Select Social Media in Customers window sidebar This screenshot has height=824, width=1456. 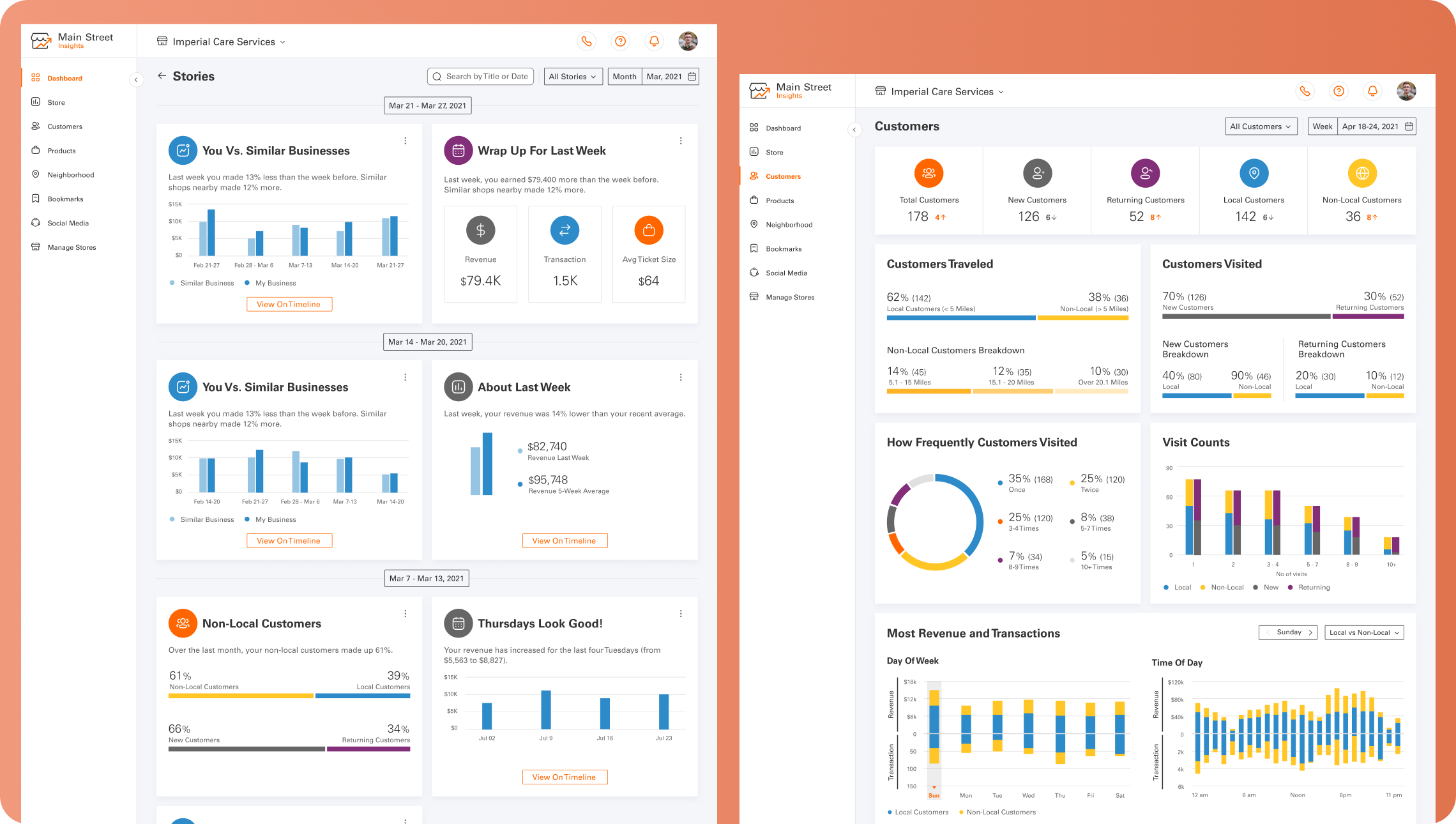[x=786, y=273]
